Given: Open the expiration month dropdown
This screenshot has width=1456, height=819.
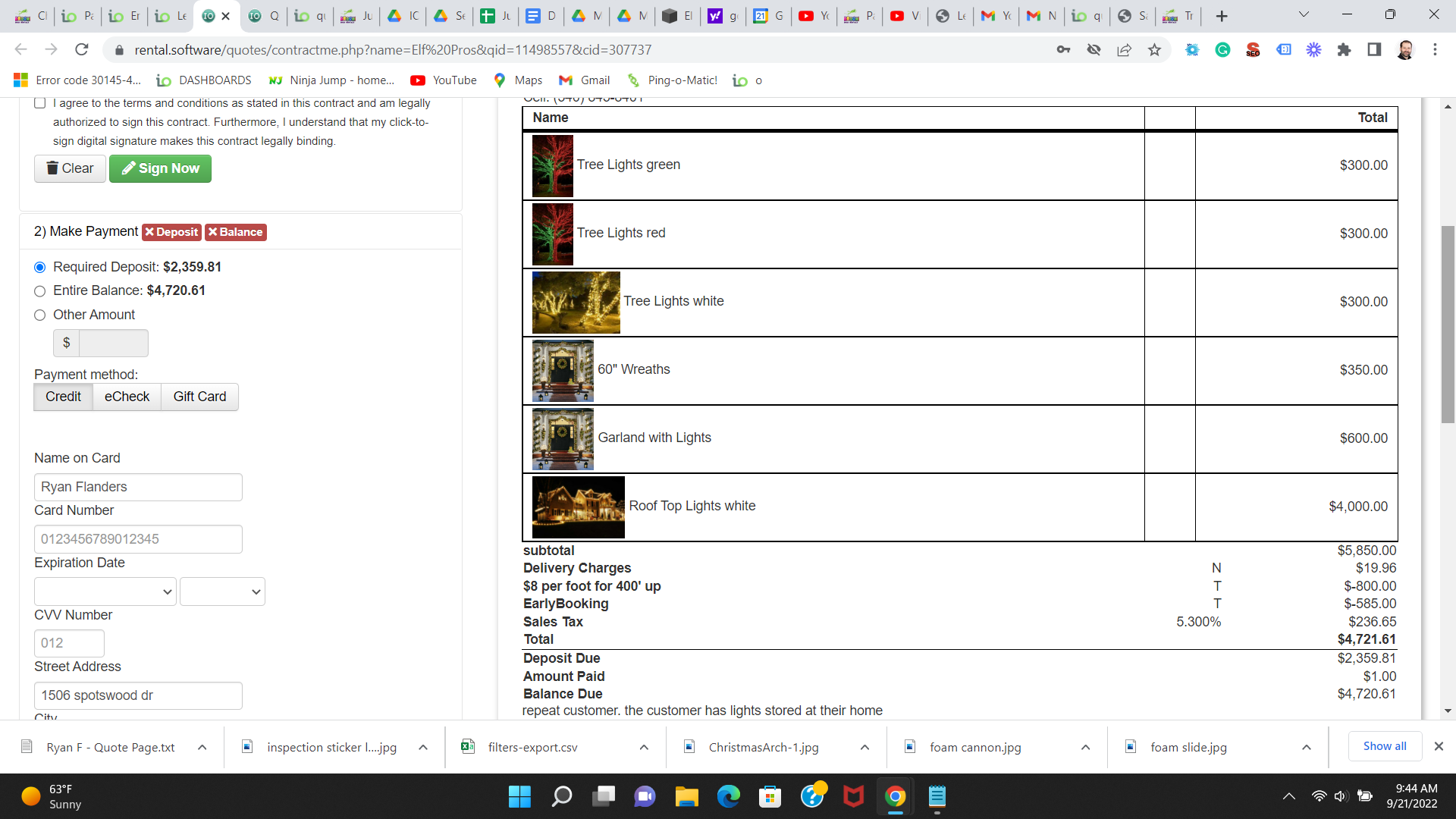Looking at the screenshot, I should 105,591.
